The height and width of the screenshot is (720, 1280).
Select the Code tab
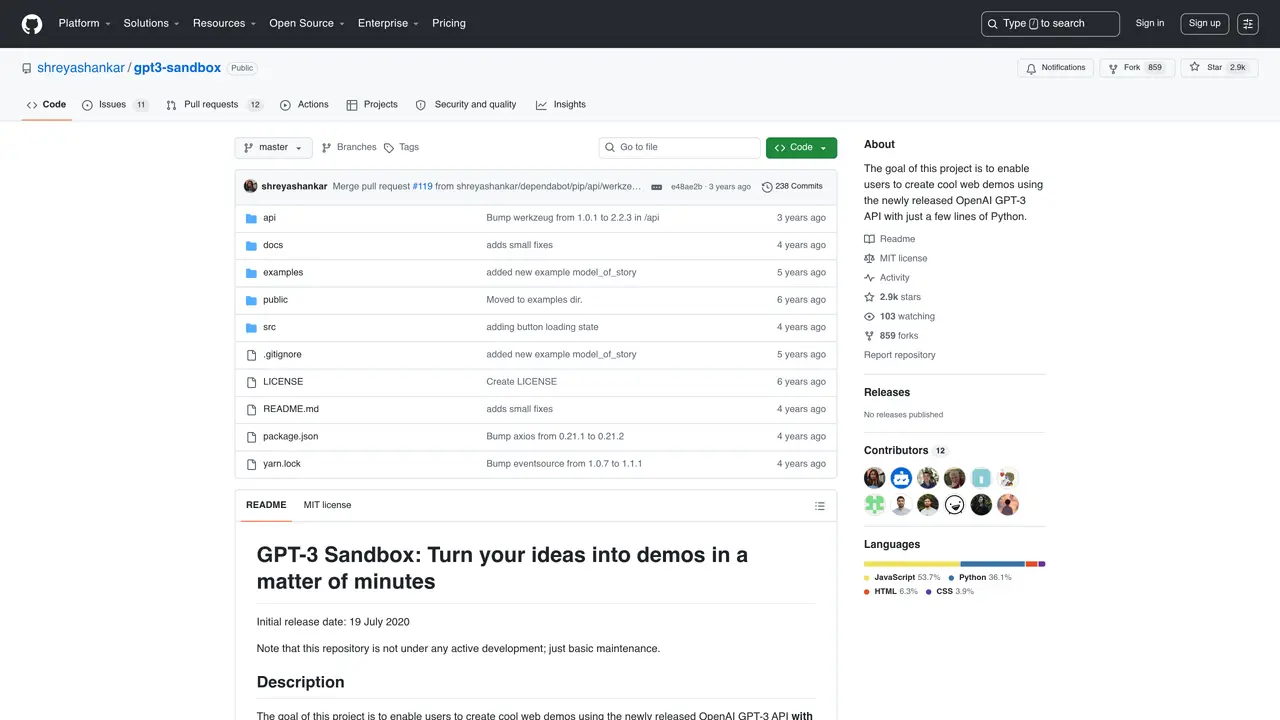(x=46, y=105)
